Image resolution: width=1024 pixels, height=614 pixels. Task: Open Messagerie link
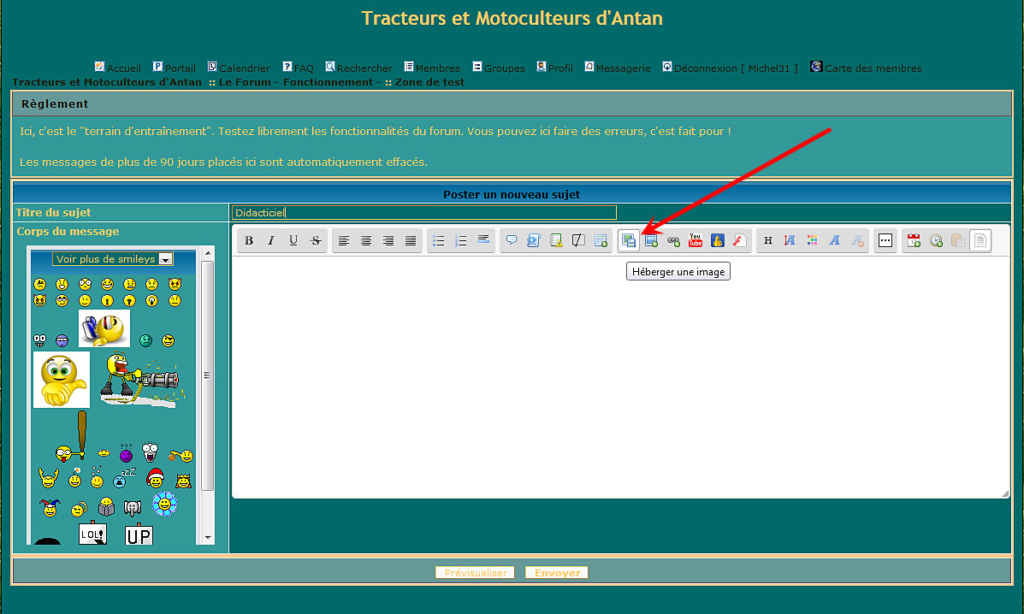[x=617, y=68]
